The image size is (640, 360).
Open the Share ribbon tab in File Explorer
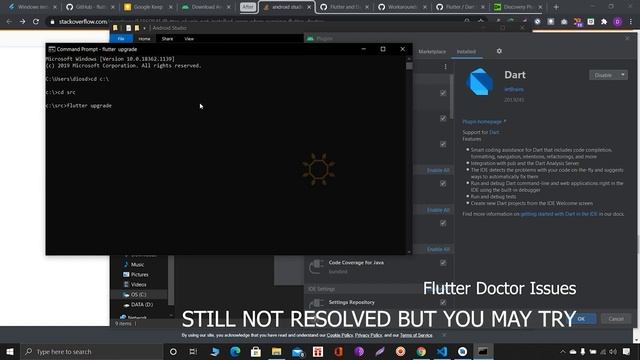167,39
